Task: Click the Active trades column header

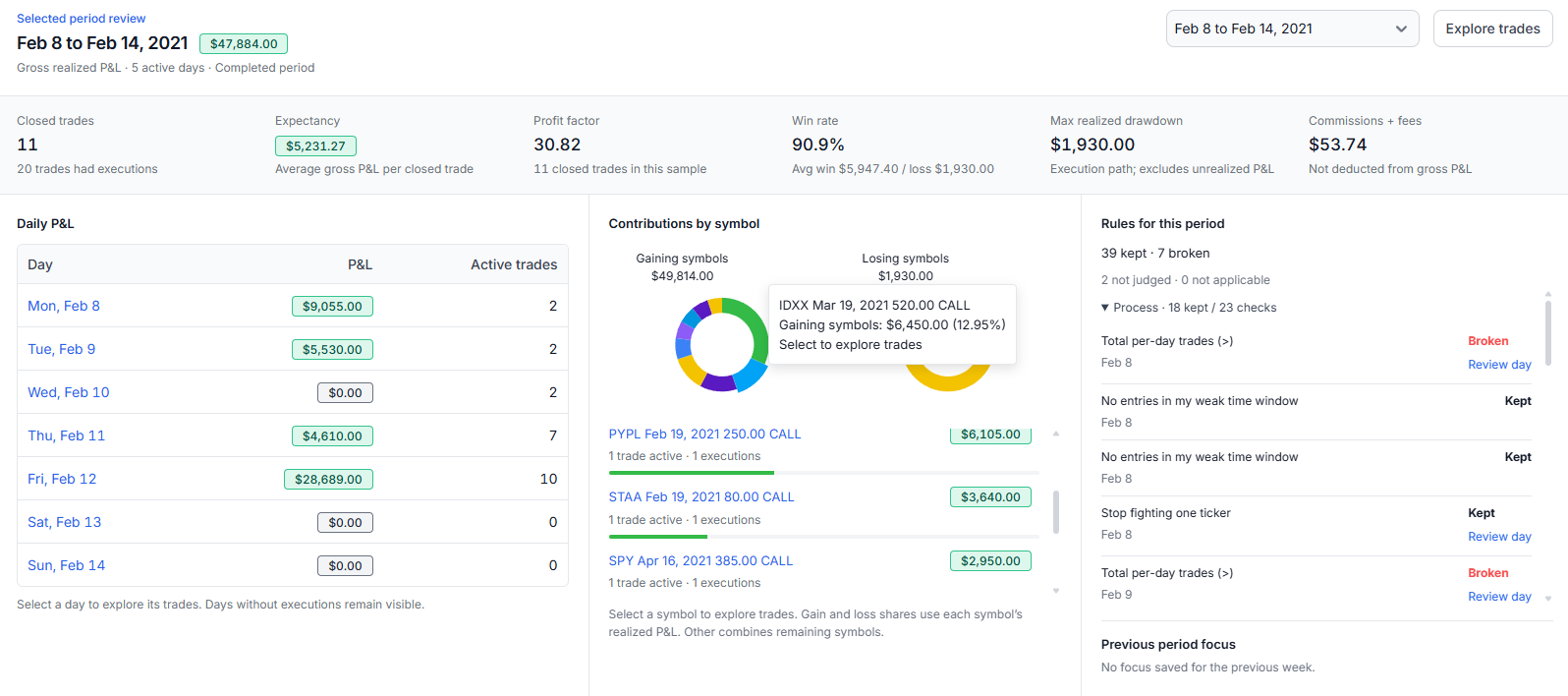Action: point(513,264)
